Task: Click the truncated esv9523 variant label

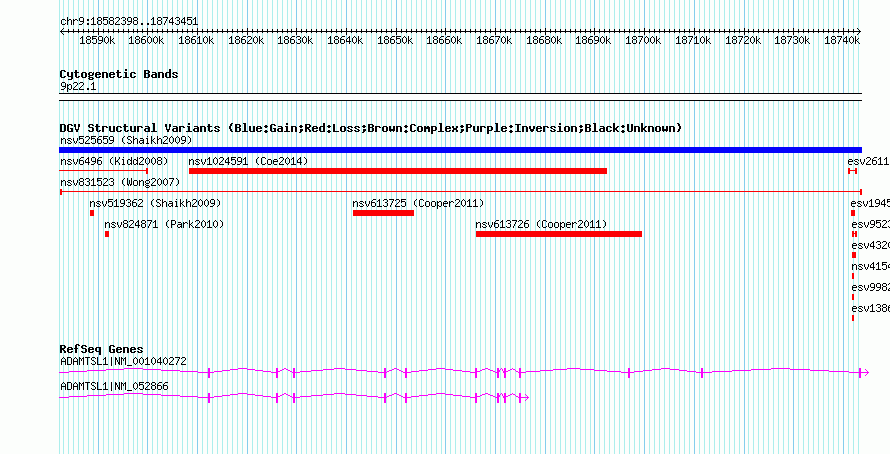Action: pos(871,225)
